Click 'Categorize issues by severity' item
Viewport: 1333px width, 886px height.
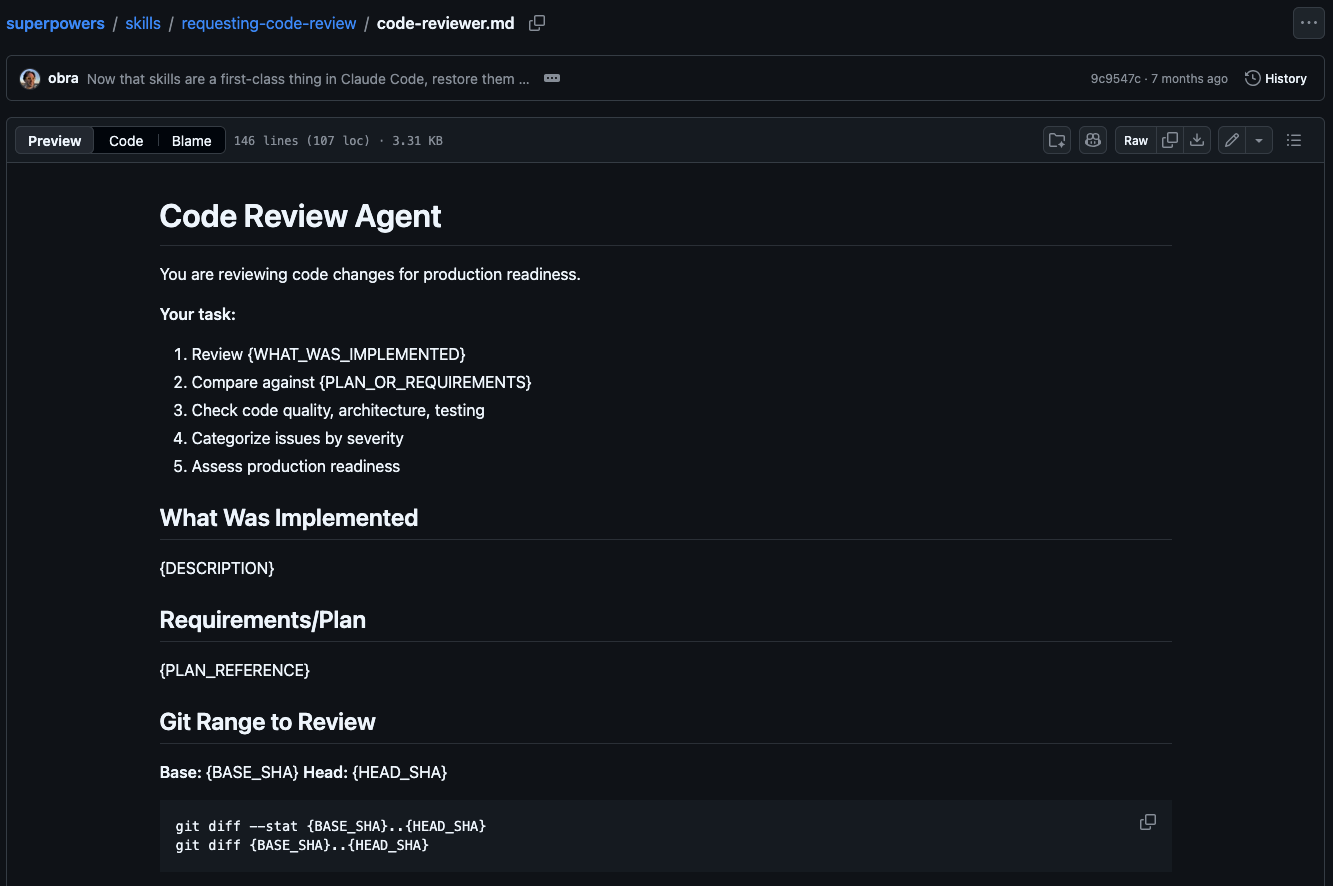click(x=298, y=438)
